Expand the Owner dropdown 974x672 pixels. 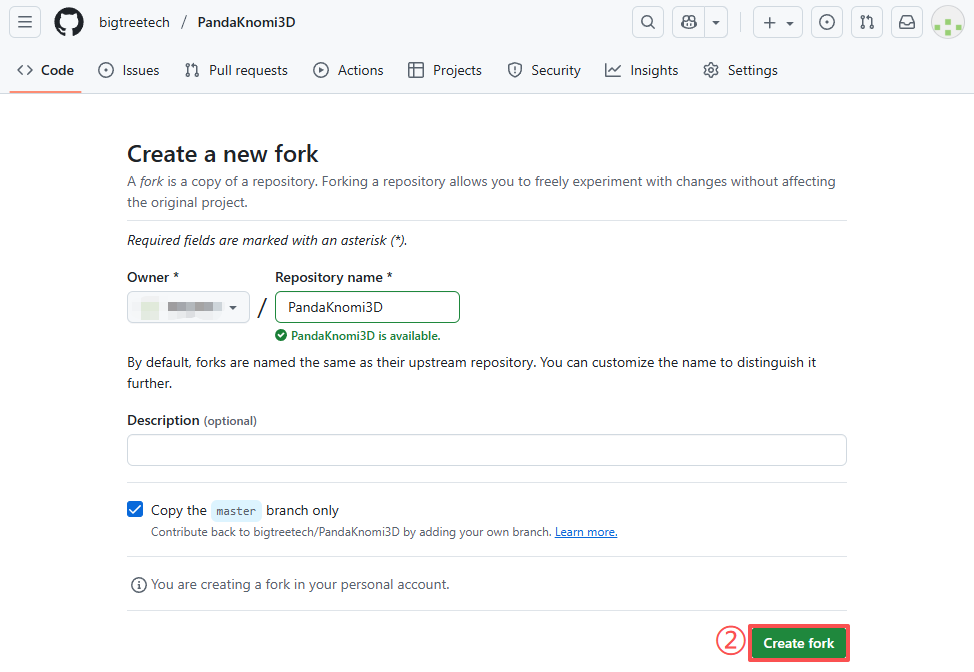tap(188, 307)
